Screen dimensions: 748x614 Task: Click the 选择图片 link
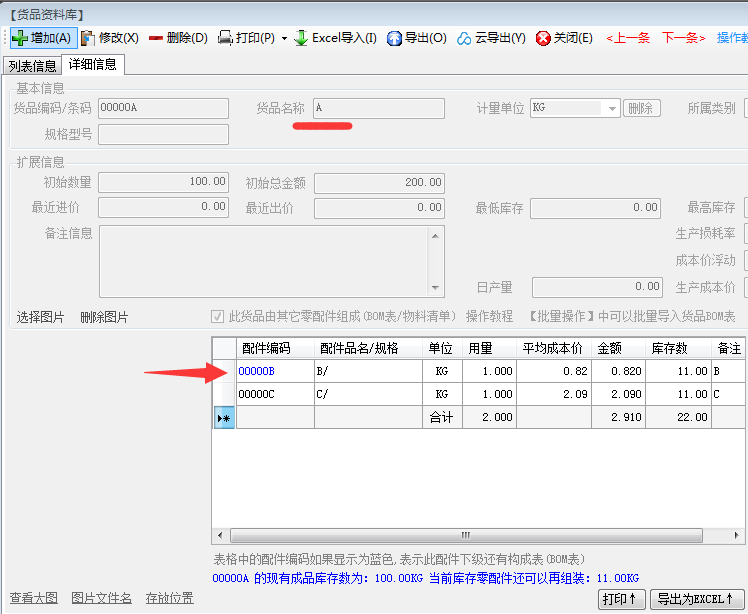coord(40,317)
